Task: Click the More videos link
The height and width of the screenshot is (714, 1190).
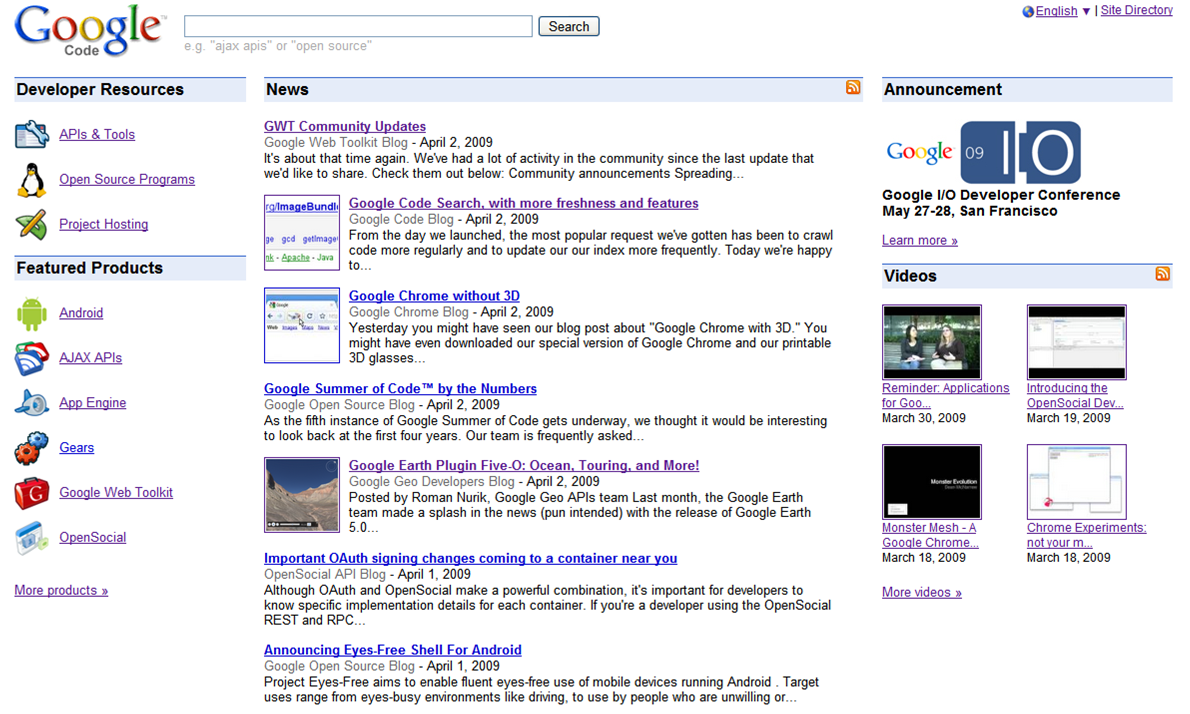Action: pos(921,593)
